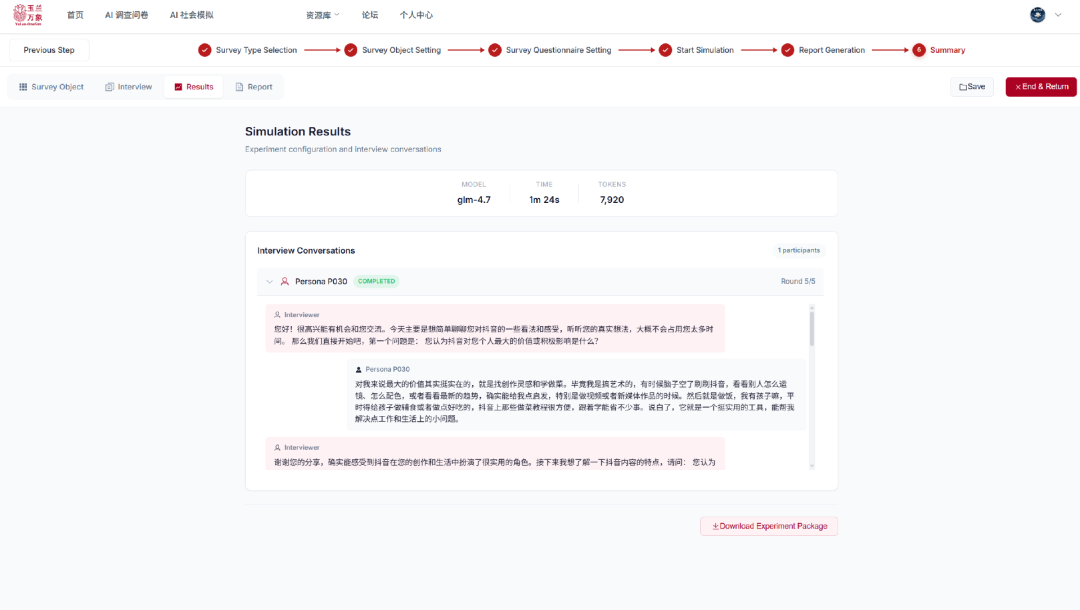This screenshot has height=610, width=1080.
Task: Go back with Previous Step button
Action: click(49, 50)
